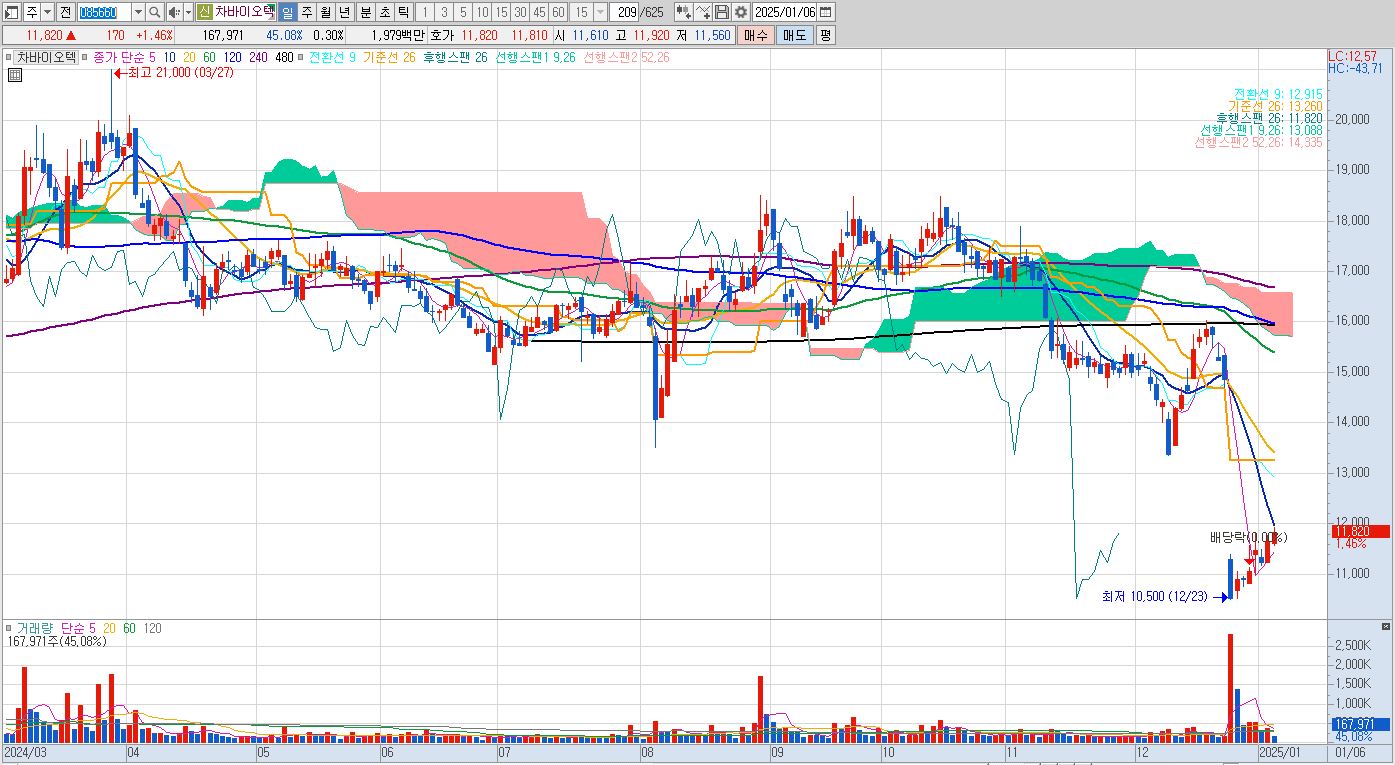Click the candle compress/expand chart icon
Image resolution: width=1395 pixels, height=765 pixels.
[x=683, y=12]
